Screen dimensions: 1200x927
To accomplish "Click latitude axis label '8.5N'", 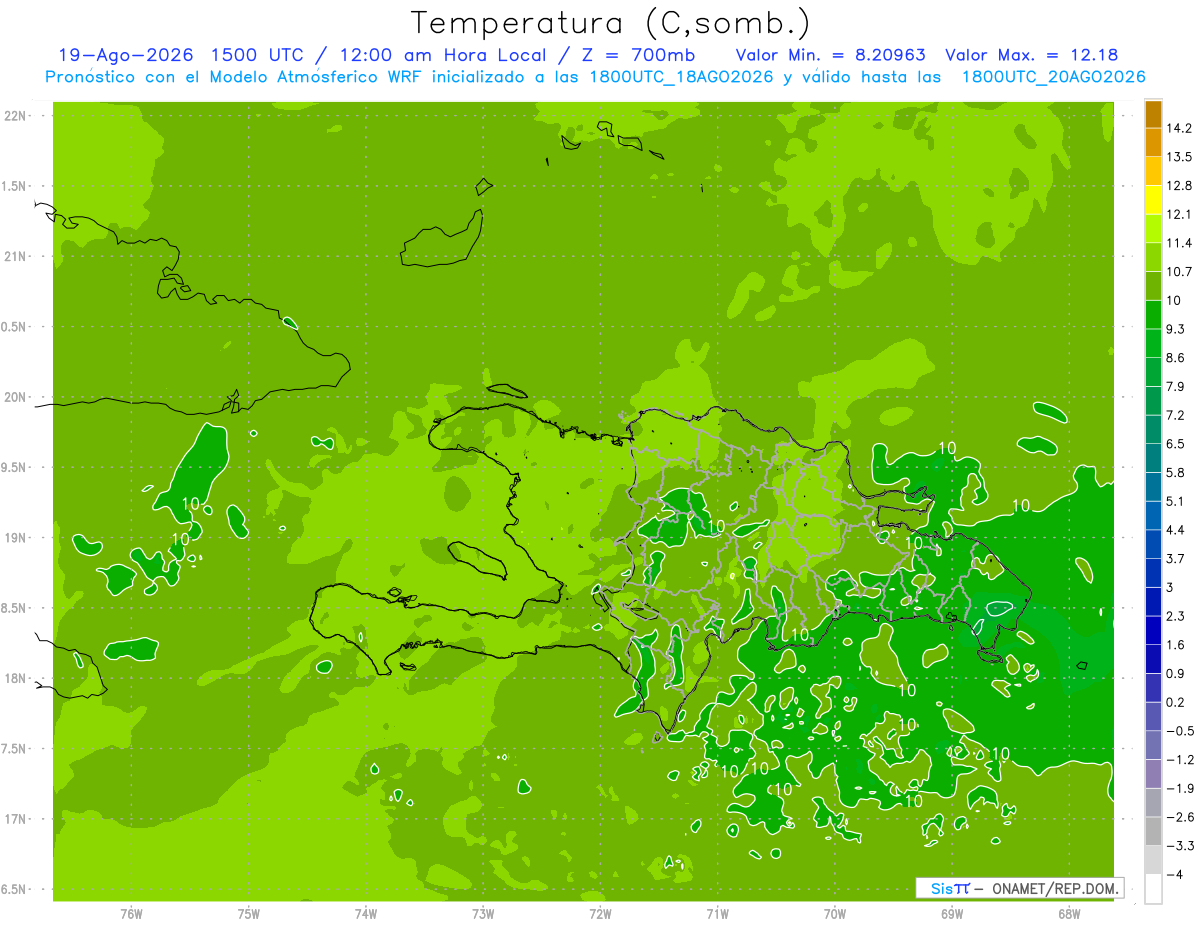I will (x=14, y=609).
